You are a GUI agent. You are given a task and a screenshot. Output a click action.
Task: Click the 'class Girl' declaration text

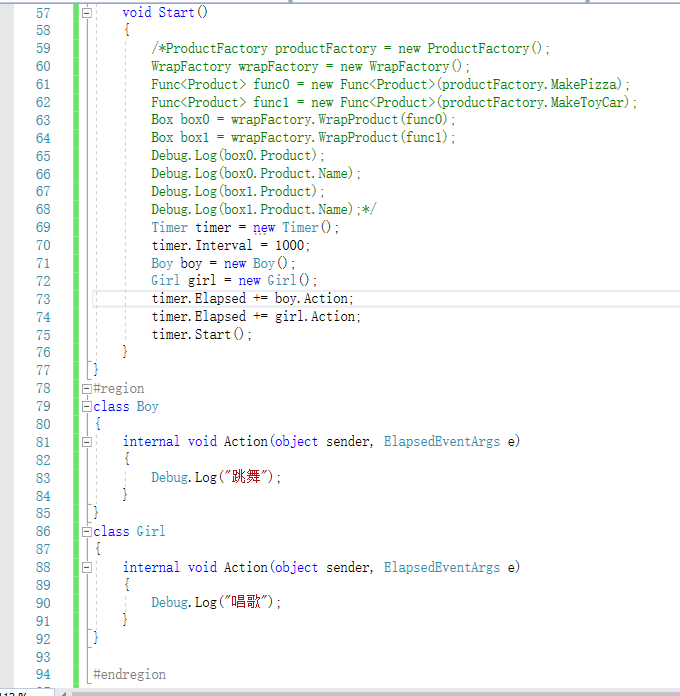(x=129, y=531)
